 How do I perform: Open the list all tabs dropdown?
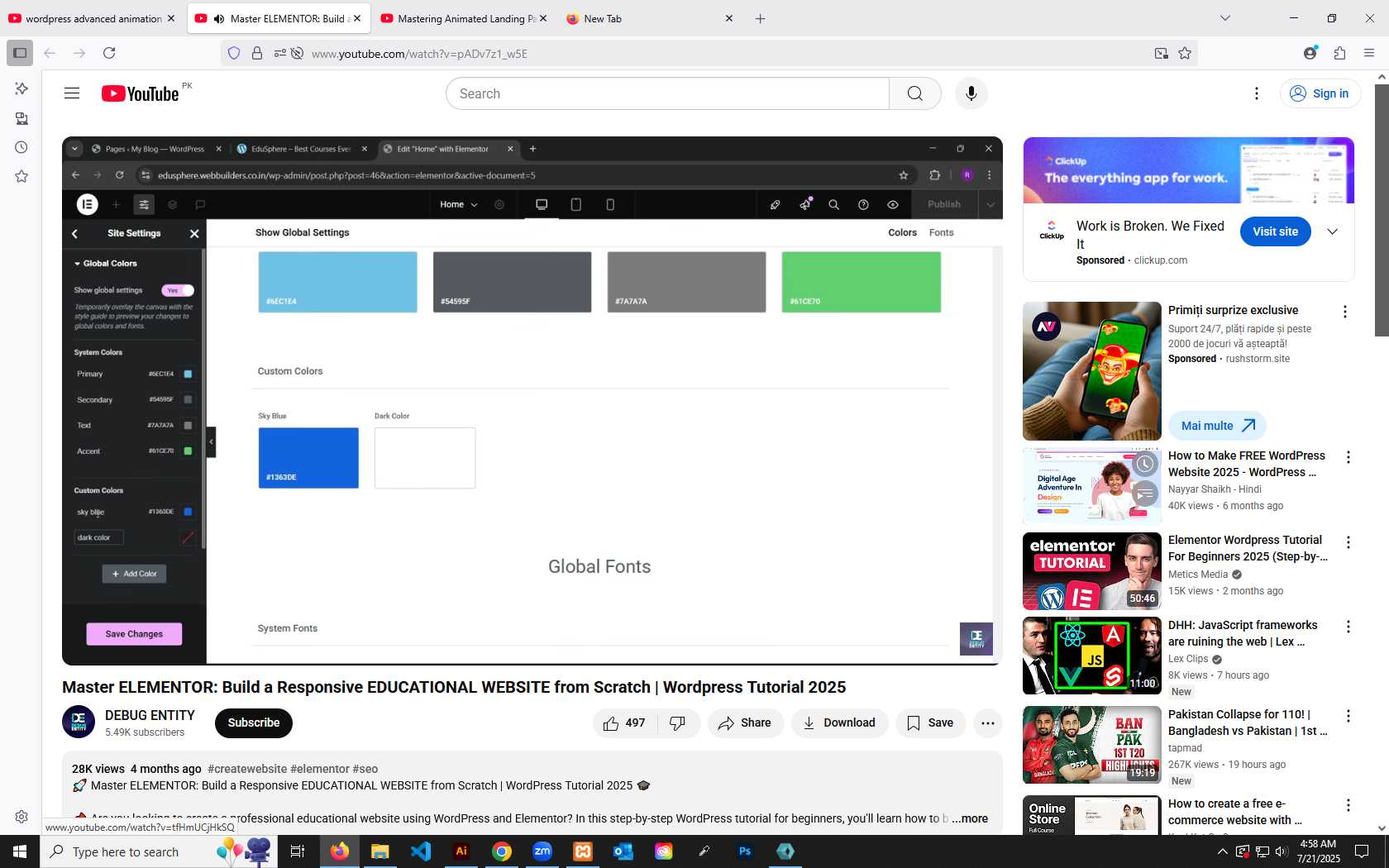click(1225, 18)
